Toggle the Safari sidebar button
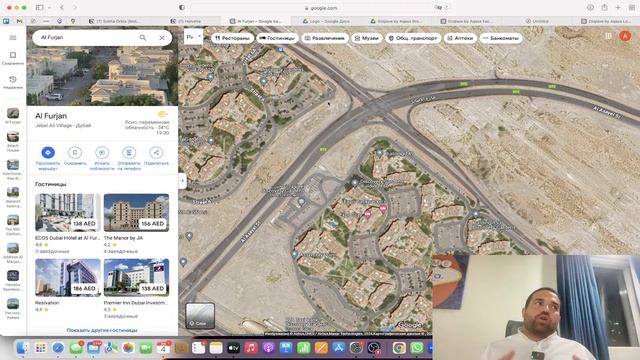This screenshot has height=360, width=640. tap(40, 8)
